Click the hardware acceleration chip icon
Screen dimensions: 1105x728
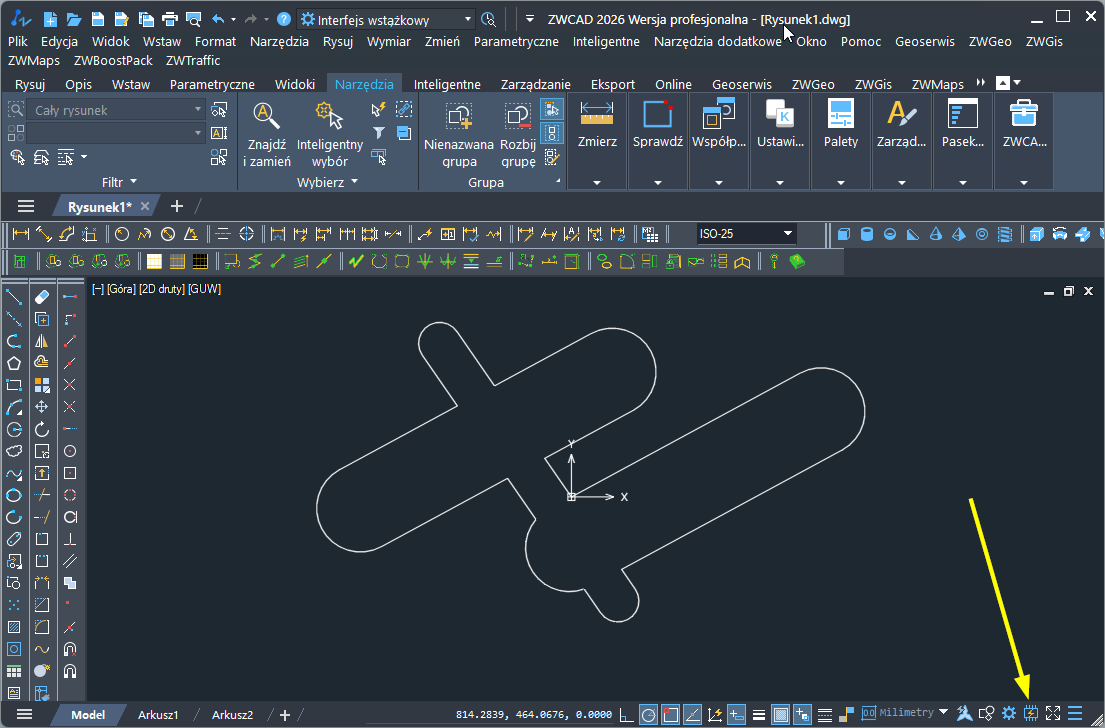pyautogui.click(x=1031, y=713)
